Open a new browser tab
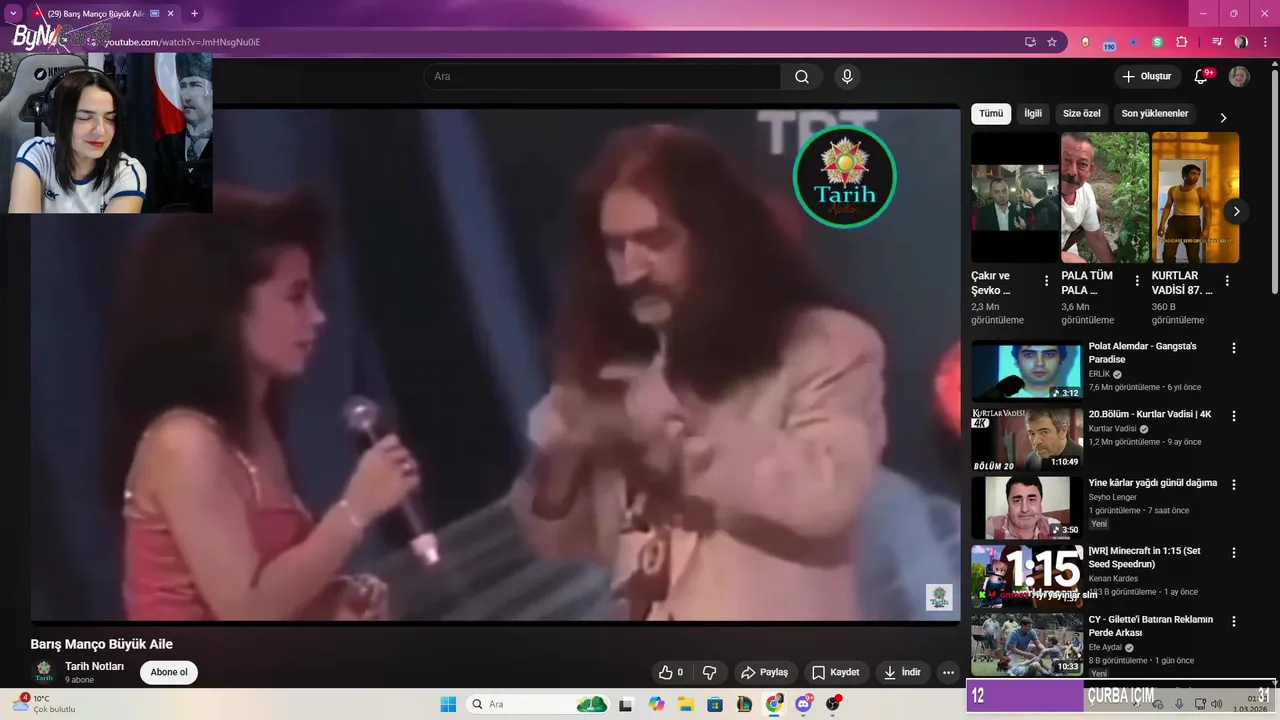 194,13
